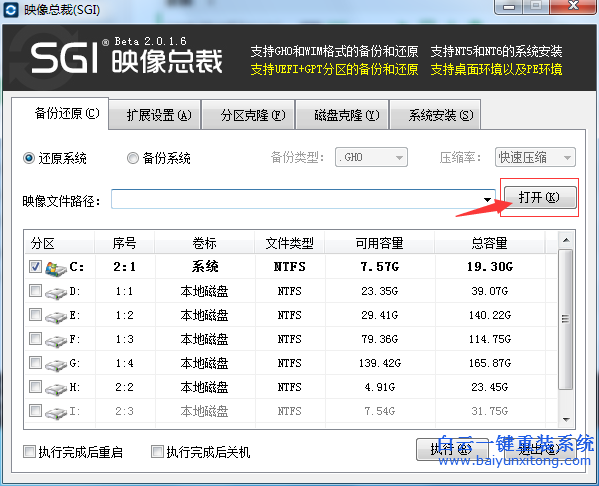Click the 总容量 column header
This screenshot has width=599, height=486.
(x=490, y=243)
